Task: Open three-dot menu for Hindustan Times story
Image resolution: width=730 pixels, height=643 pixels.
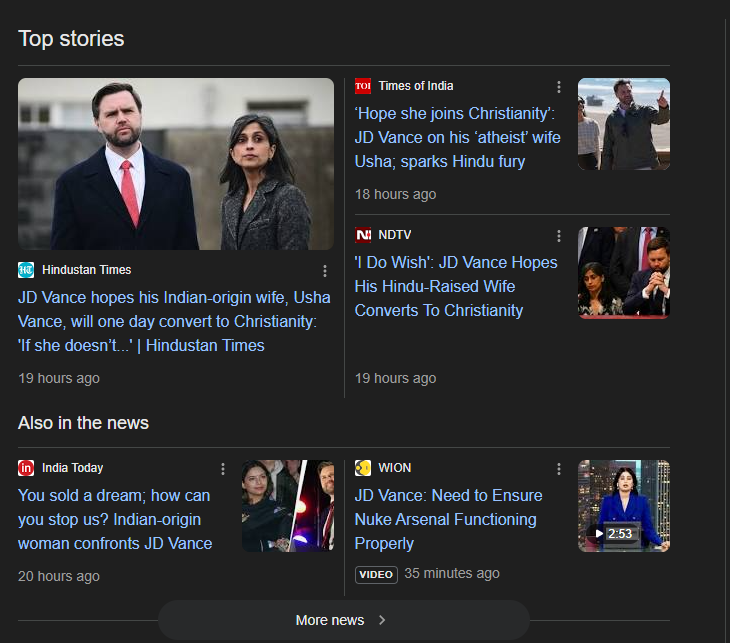Action: point(324,271)
